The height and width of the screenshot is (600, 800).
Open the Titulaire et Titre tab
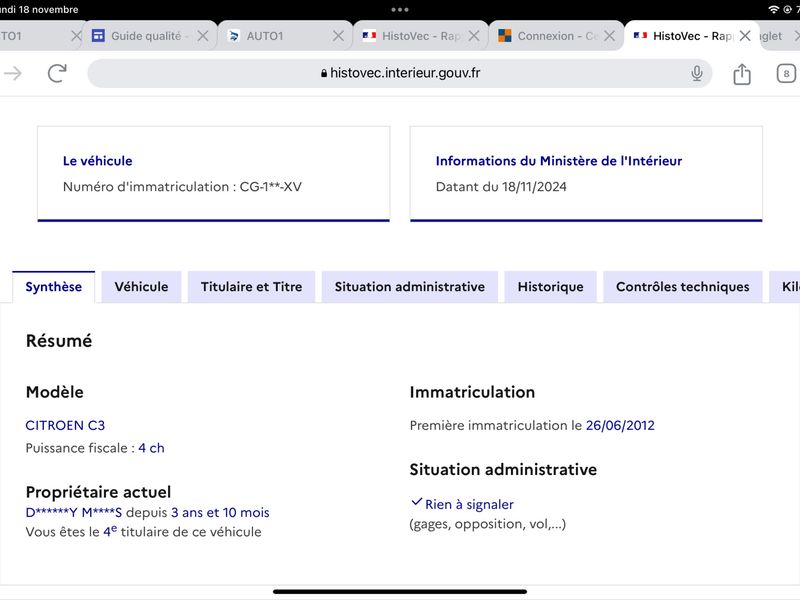(252, 287)
